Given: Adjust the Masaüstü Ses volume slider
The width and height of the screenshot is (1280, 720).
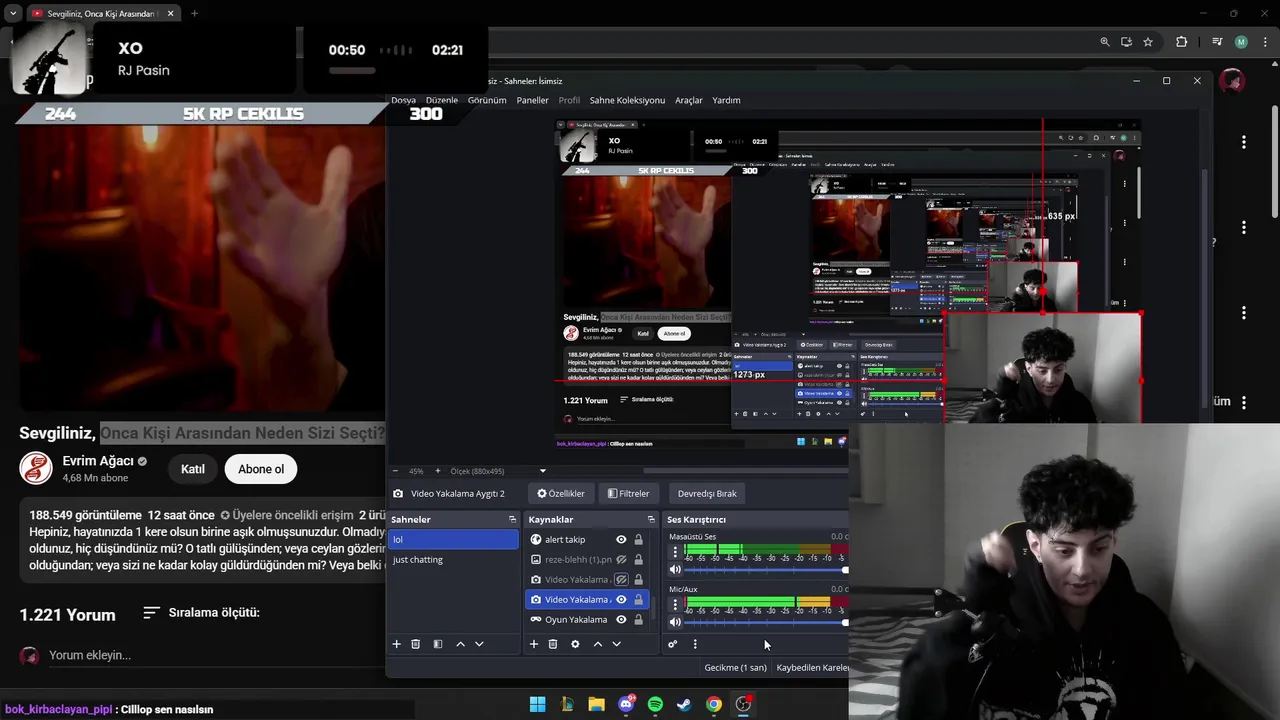Looking at the screenshot, I should coord(766,569).
